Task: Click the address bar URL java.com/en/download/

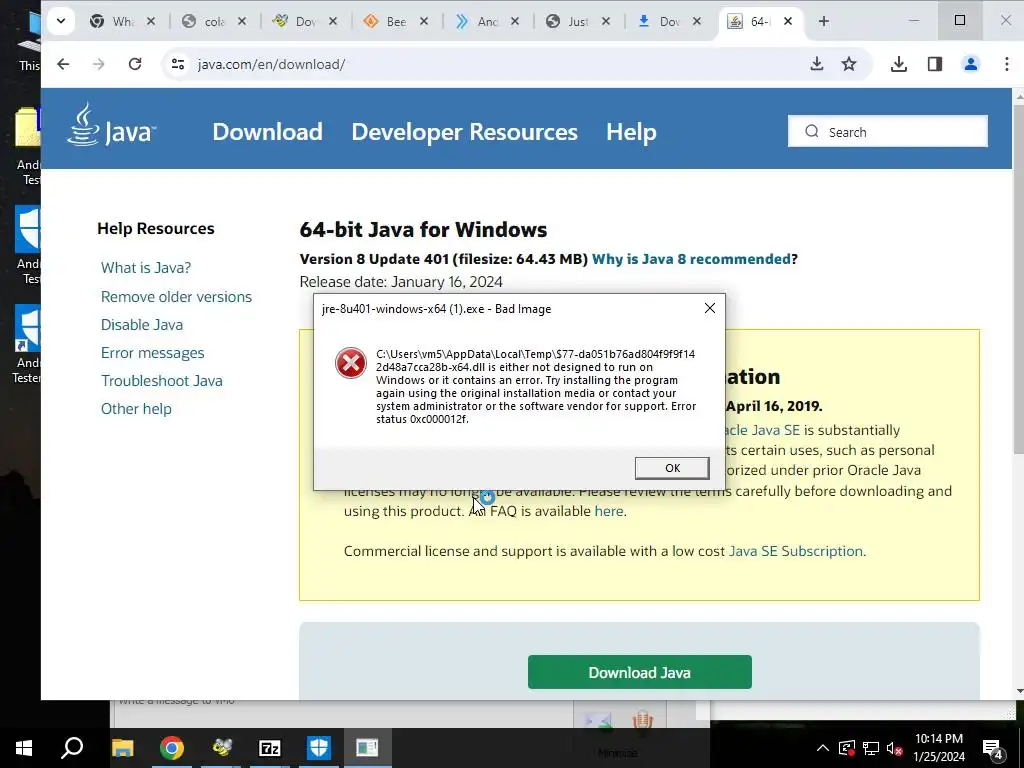Action: (x=272, y=64)
